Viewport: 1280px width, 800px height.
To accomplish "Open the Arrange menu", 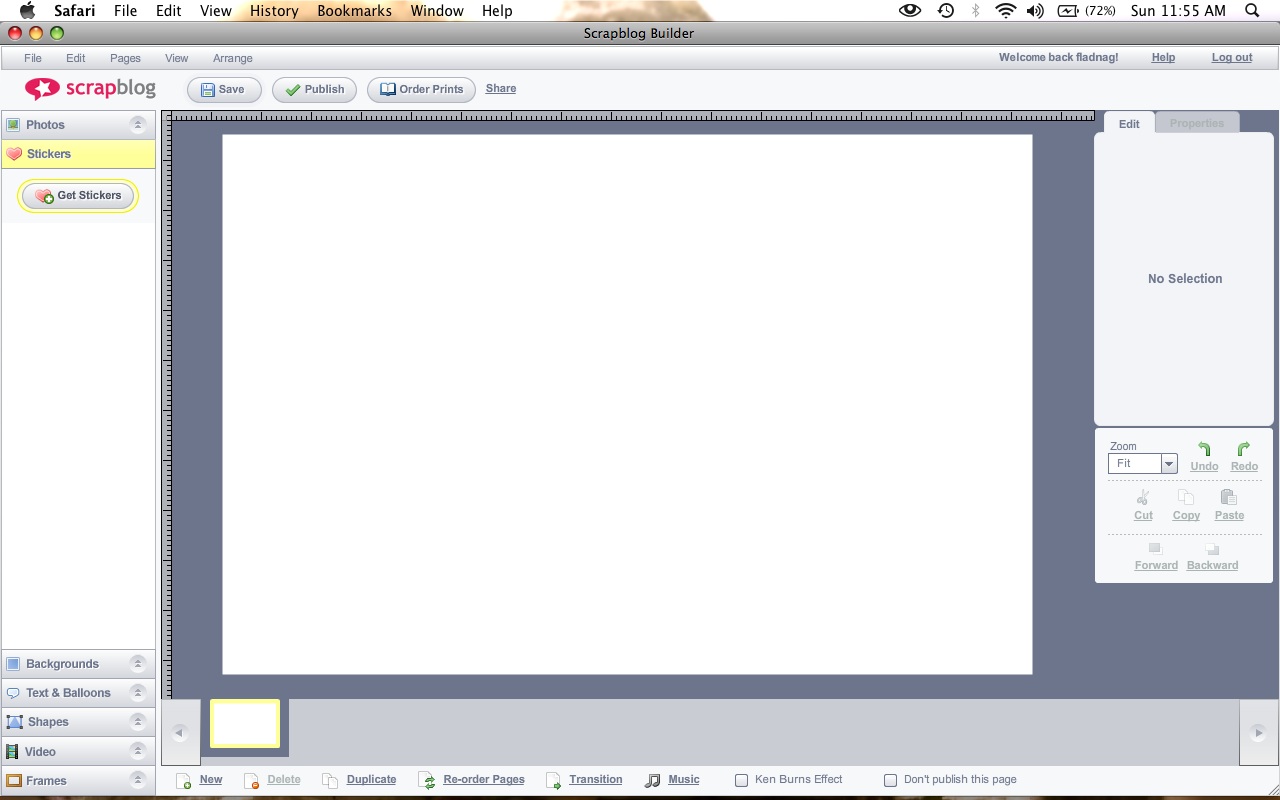I will [232, 58].
